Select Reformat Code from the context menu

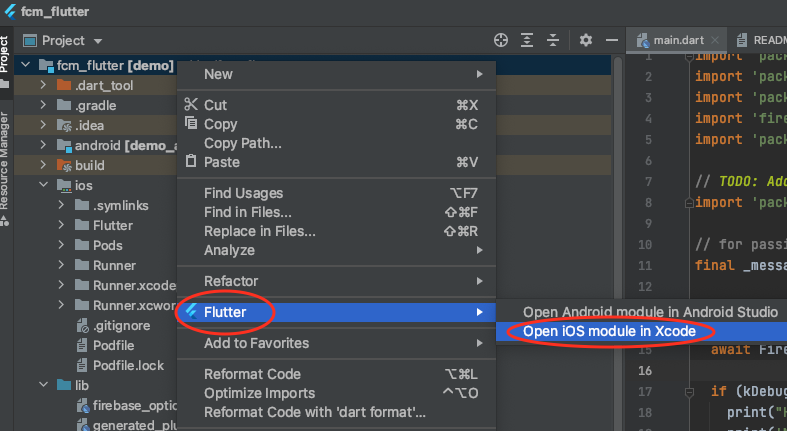[252, 374]
